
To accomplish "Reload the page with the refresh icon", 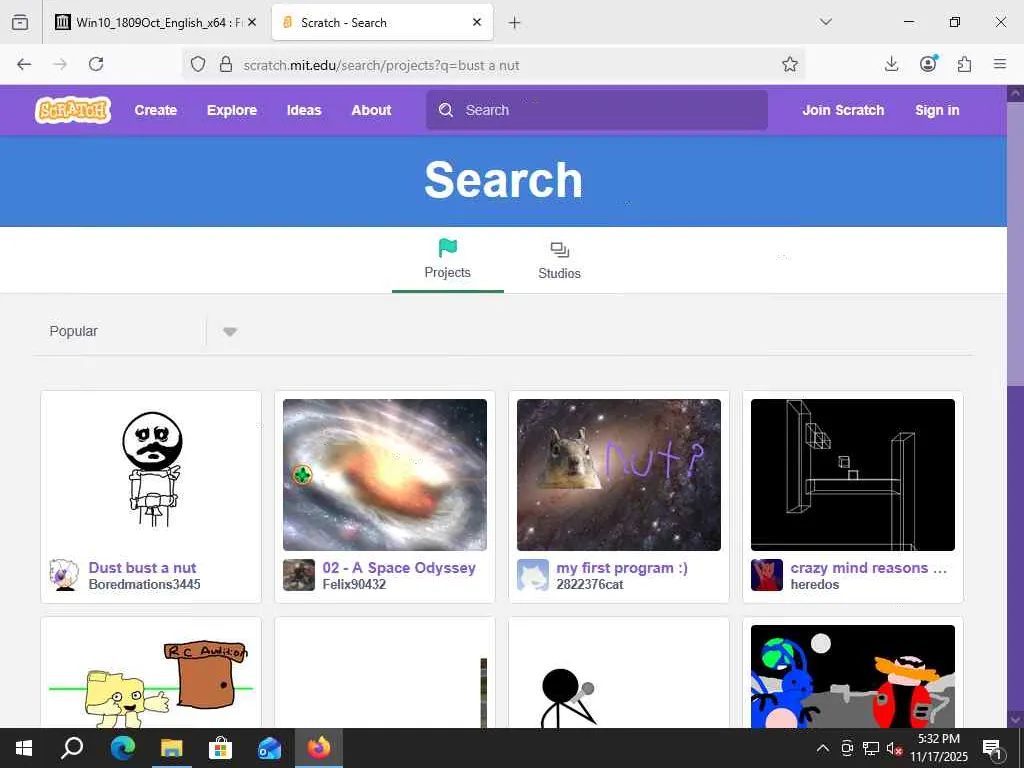I will coord(96,64).
